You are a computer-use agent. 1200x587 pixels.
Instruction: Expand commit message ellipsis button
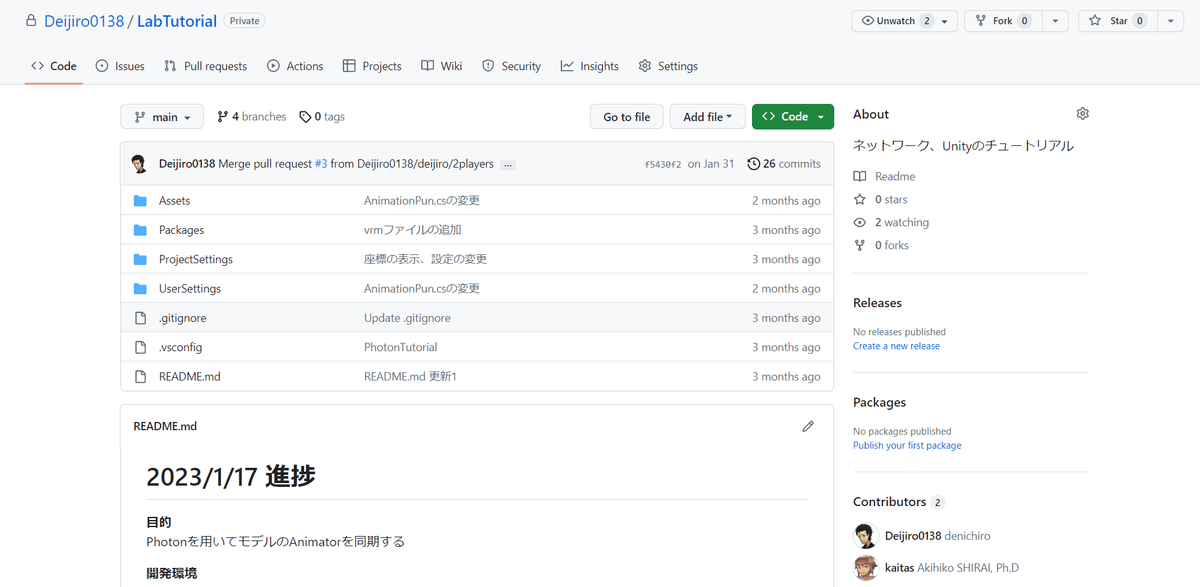(x=508, y=164)
